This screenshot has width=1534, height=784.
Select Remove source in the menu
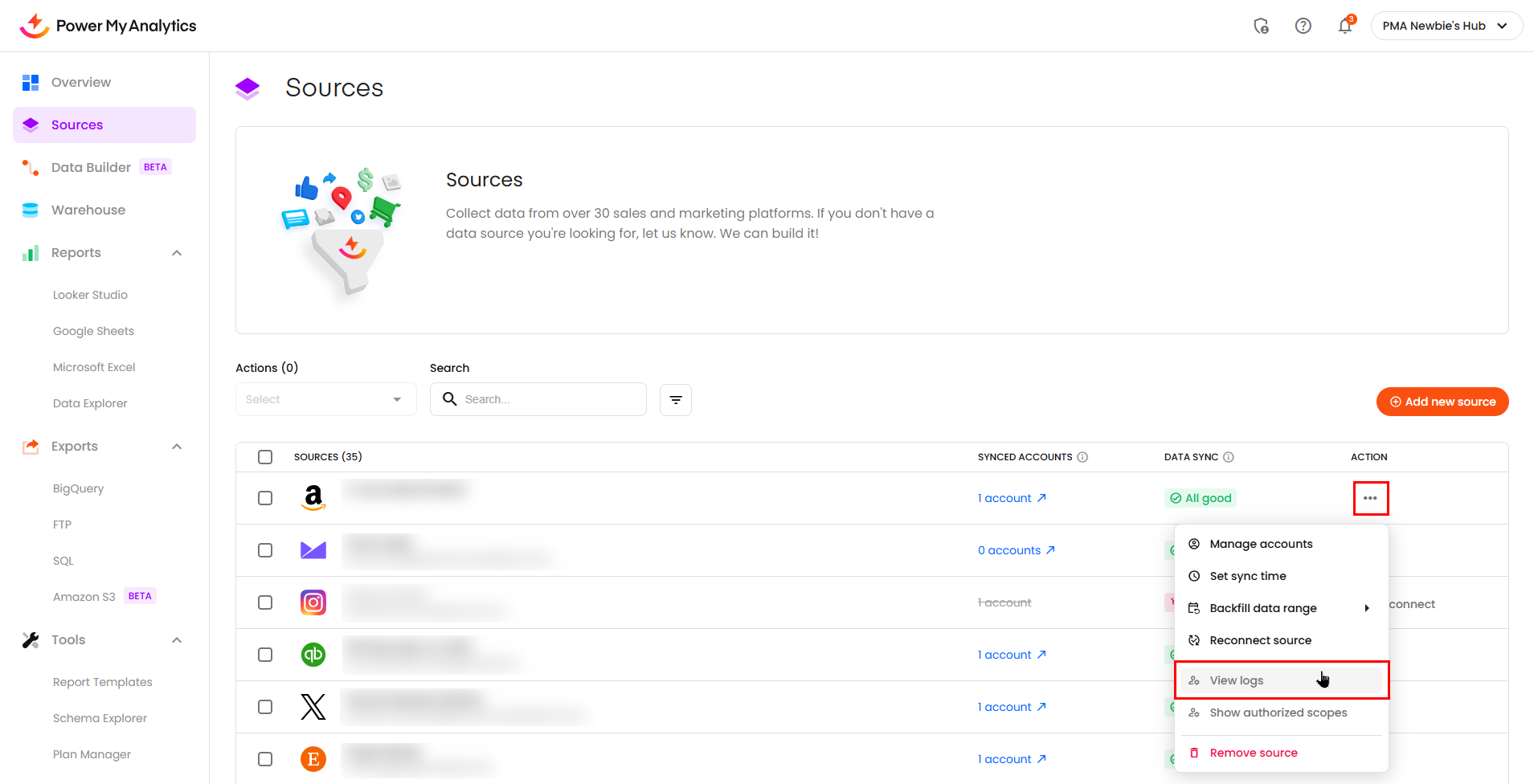tap(1253, 753)
